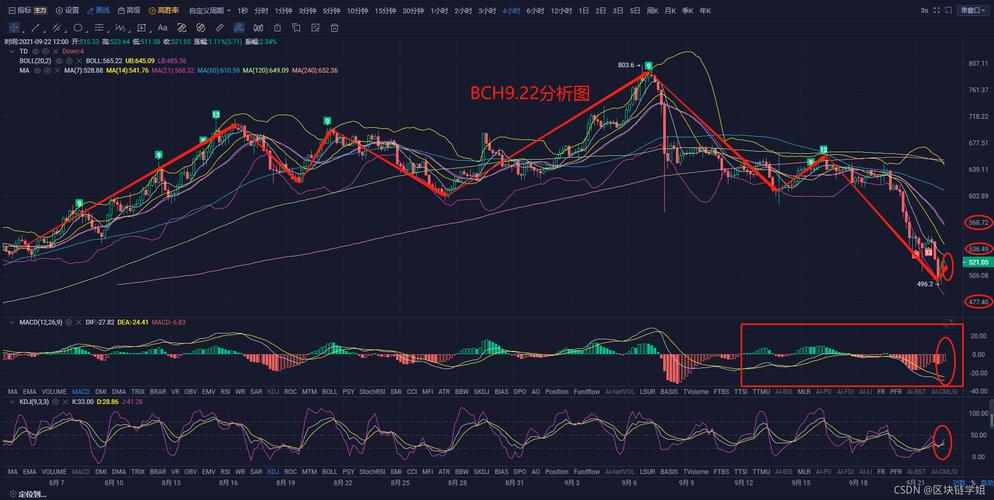
Task: Click the copy drawings icon
Action: tap(296, 28)
